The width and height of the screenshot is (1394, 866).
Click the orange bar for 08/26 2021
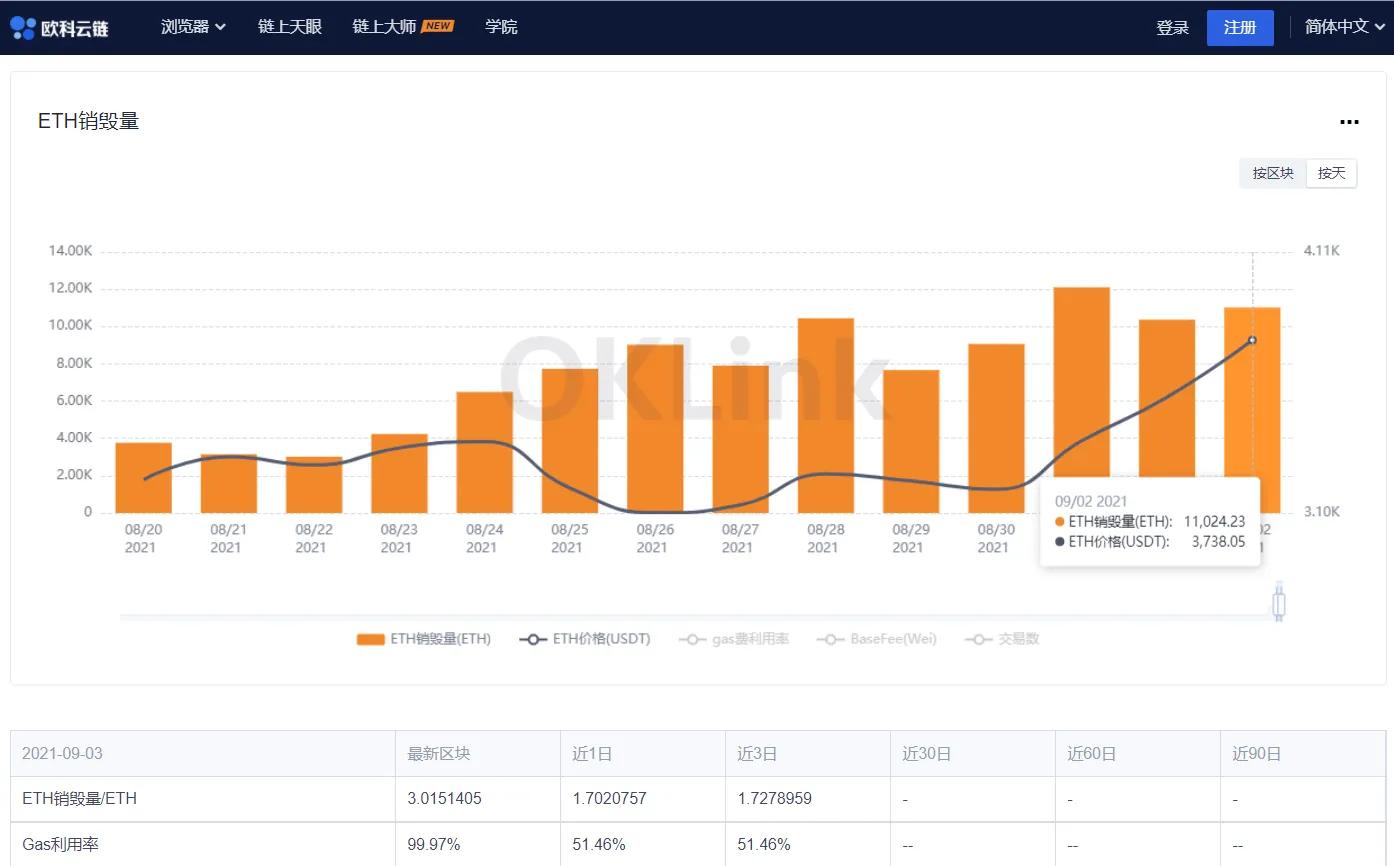[x=655, y=429]
